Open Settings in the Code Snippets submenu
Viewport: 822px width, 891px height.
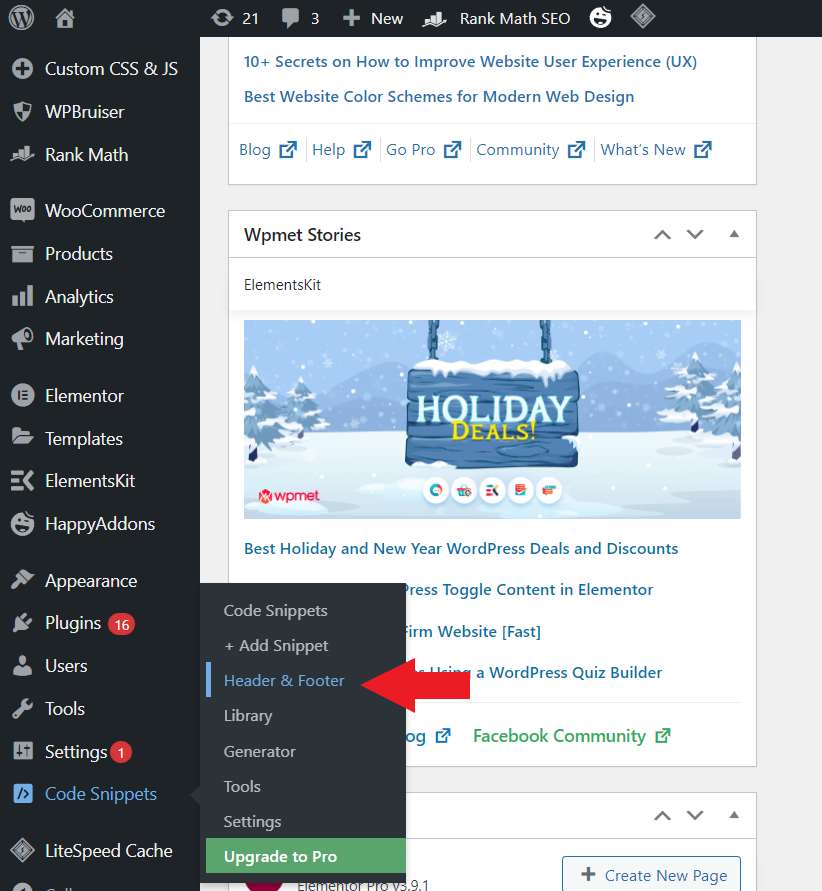pos(252,822)
